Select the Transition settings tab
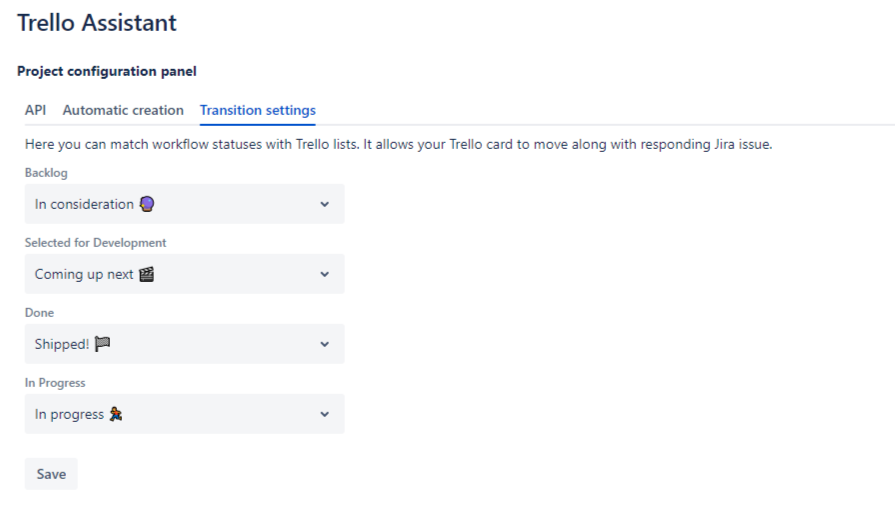The height and width of the screenshot is (509, 895). coord(257,110)
